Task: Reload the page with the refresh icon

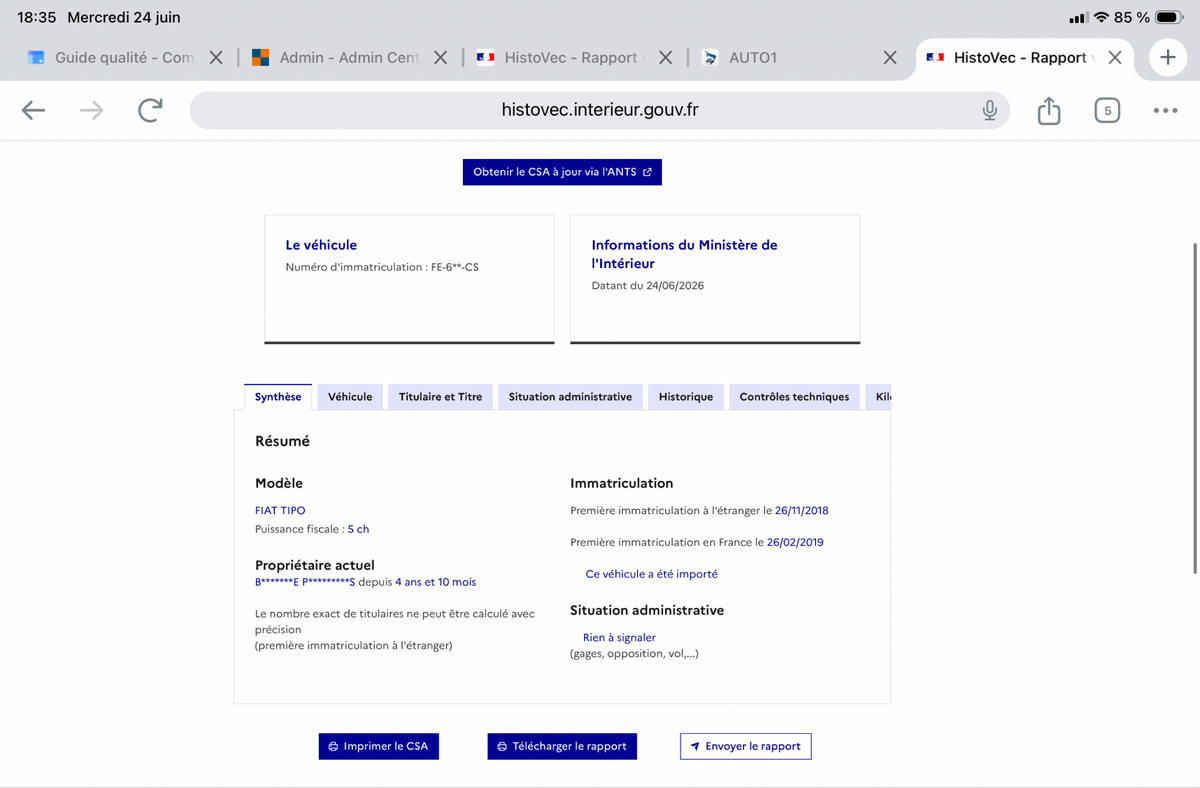Action: pyautogui.click(x=150, y=110)
